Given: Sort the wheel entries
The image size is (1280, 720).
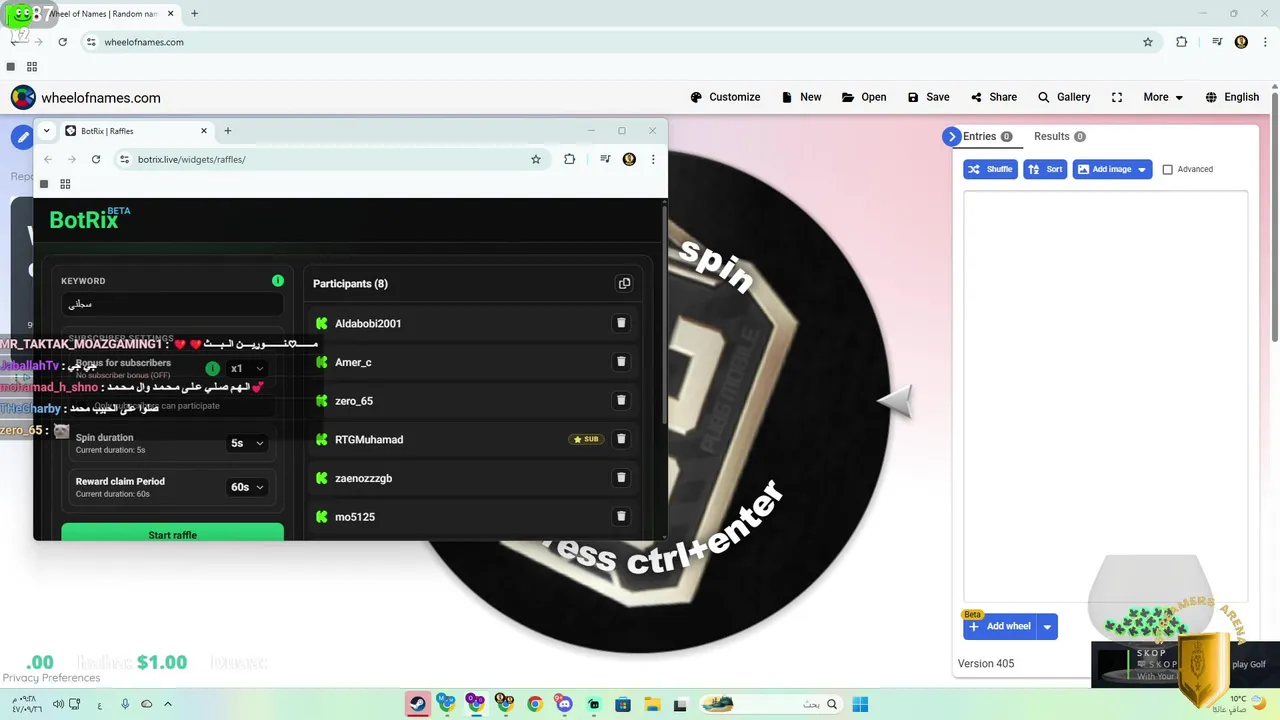Looking at the screenshot, I should pyautogui.click(x=1045, y=169).
